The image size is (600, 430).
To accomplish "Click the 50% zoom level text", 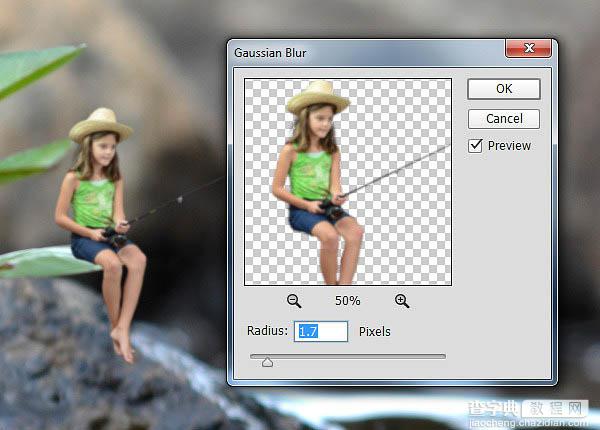I will click(x=347, y=301).
